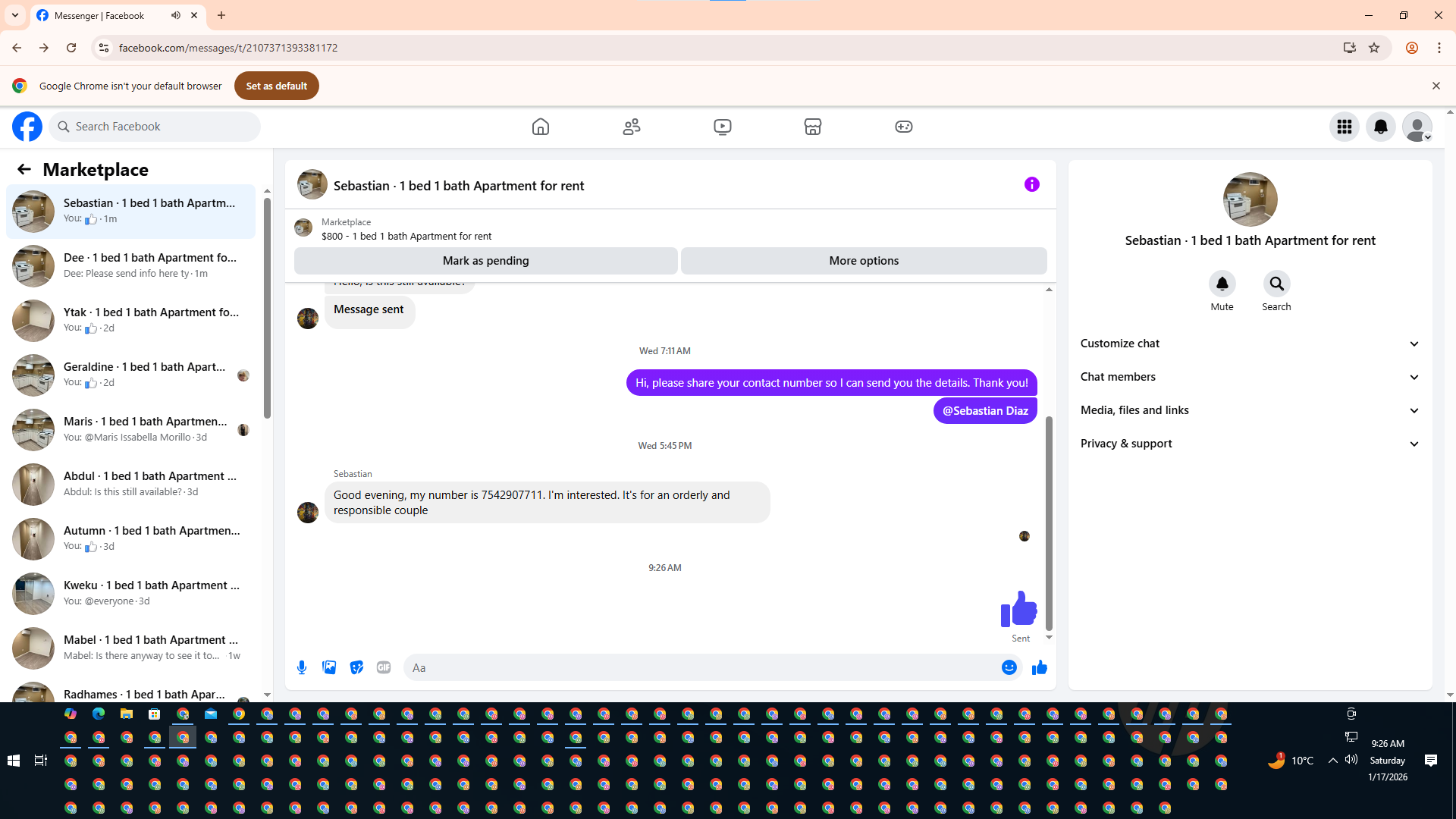This screenshot has width=1456, height=819.
Task: Open the emoji picker smiley
Action: 1009,667
